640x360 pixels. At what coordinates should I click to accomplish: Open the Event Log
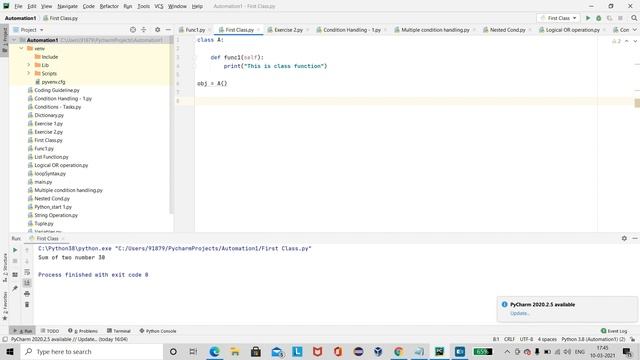pos(614,331)
